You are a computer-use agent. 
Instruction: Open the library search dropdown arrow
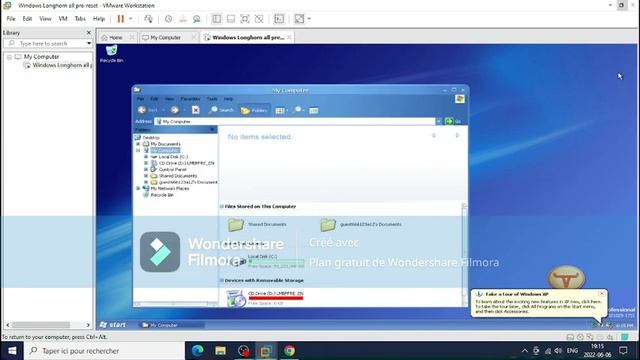89,43
